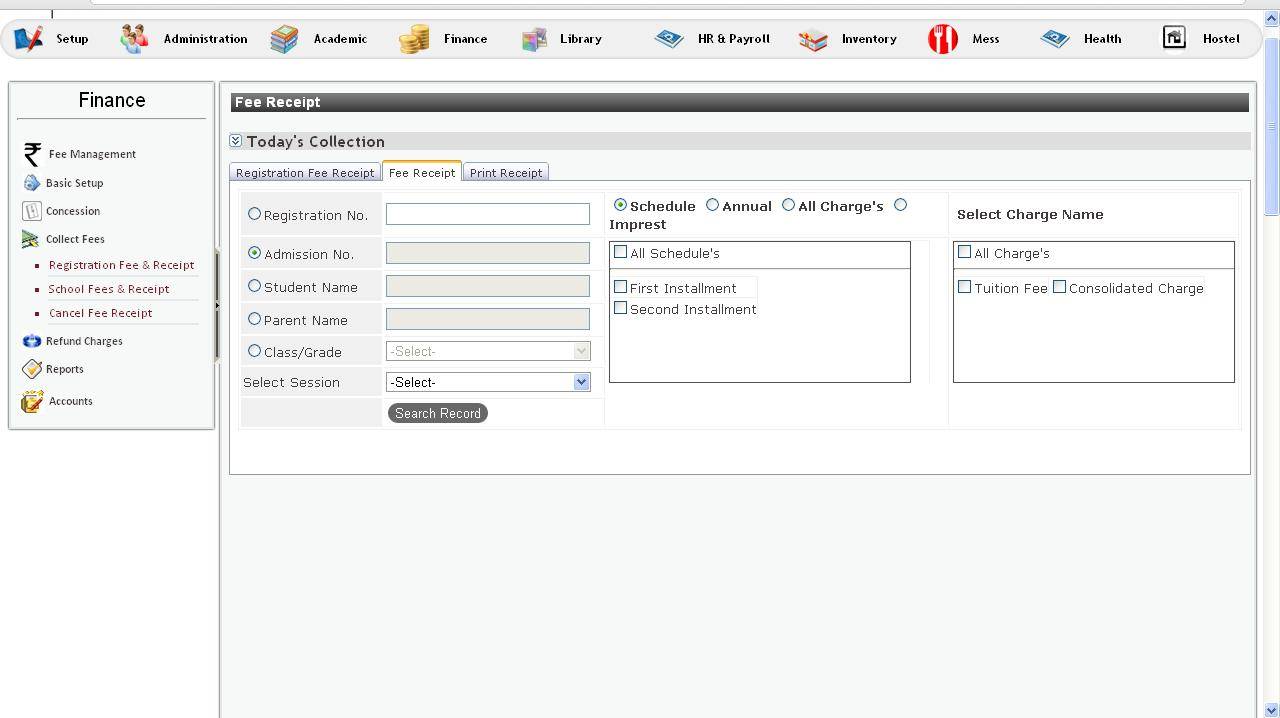Switch to Registration Fee Receipt tab
1280x718 pixels.
pos(305,173)
